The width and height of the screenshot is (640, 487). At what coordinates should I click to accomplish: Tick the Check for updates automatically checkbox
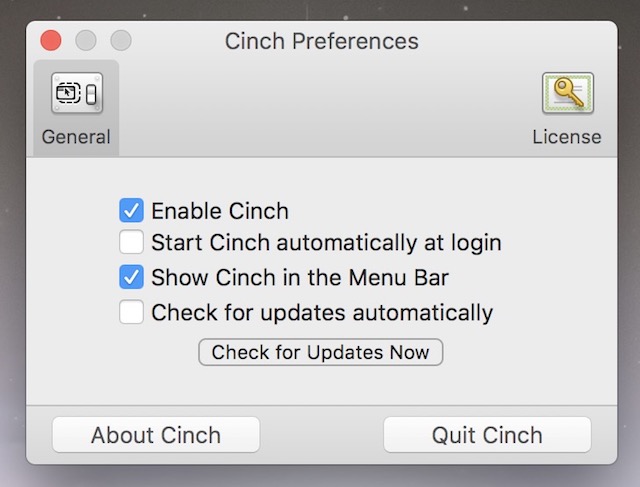[131, 312]
